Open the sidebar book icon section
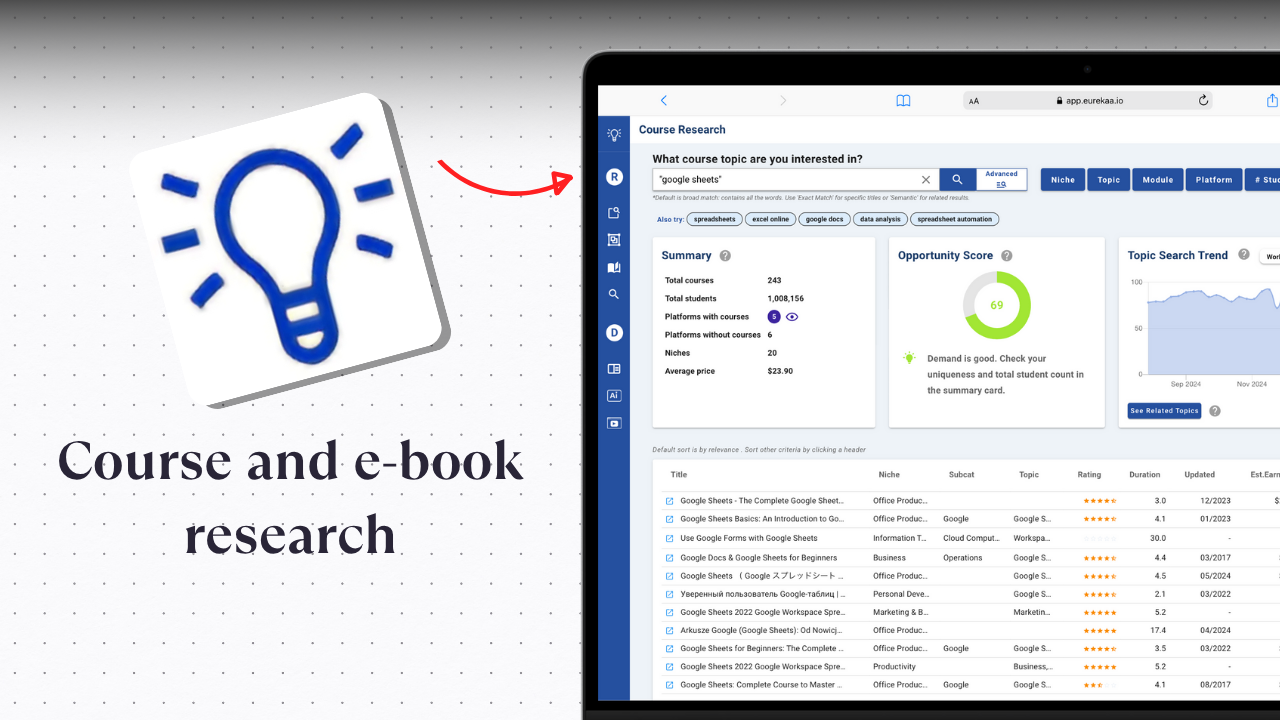Viewport: 1280px width, 720px height. click(614, 267)
